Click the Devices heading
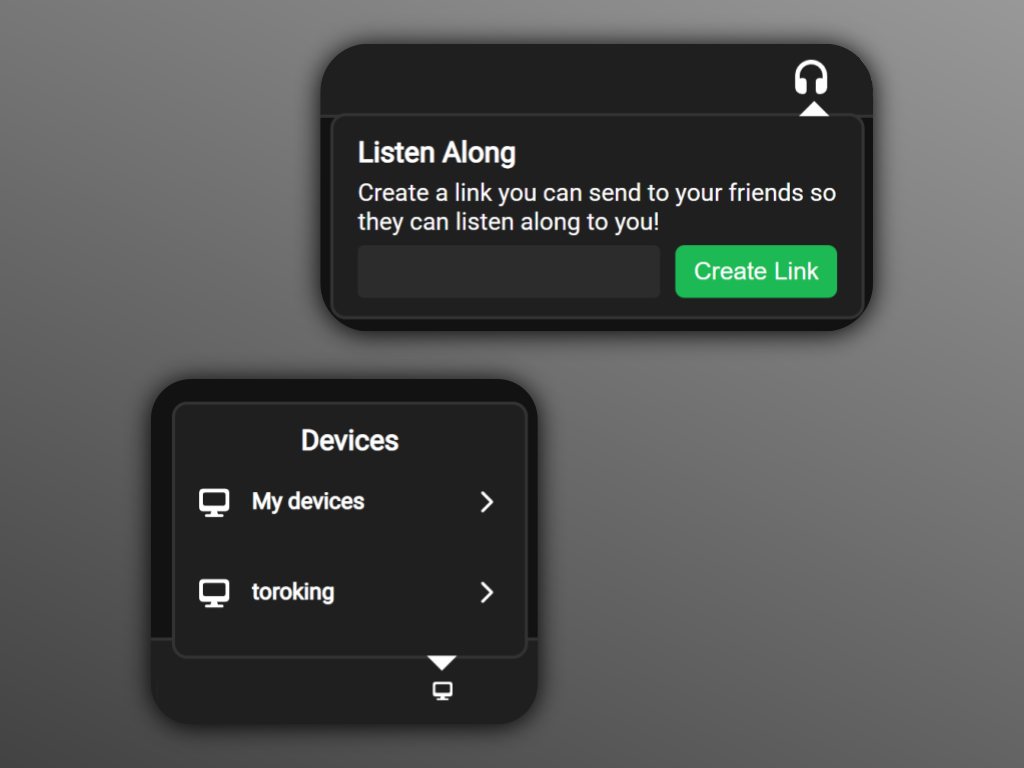1024x768 pixels. [349, 440]
